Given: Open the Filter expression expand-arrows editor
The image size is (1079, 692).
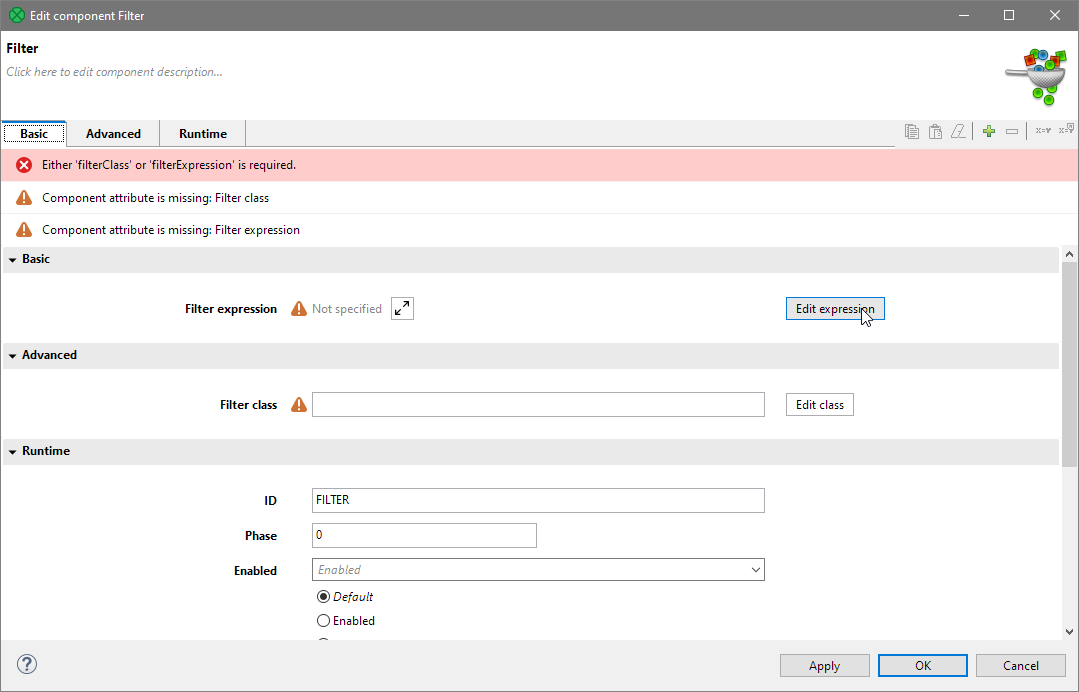Looking at the screenshot, I should 402,309.
